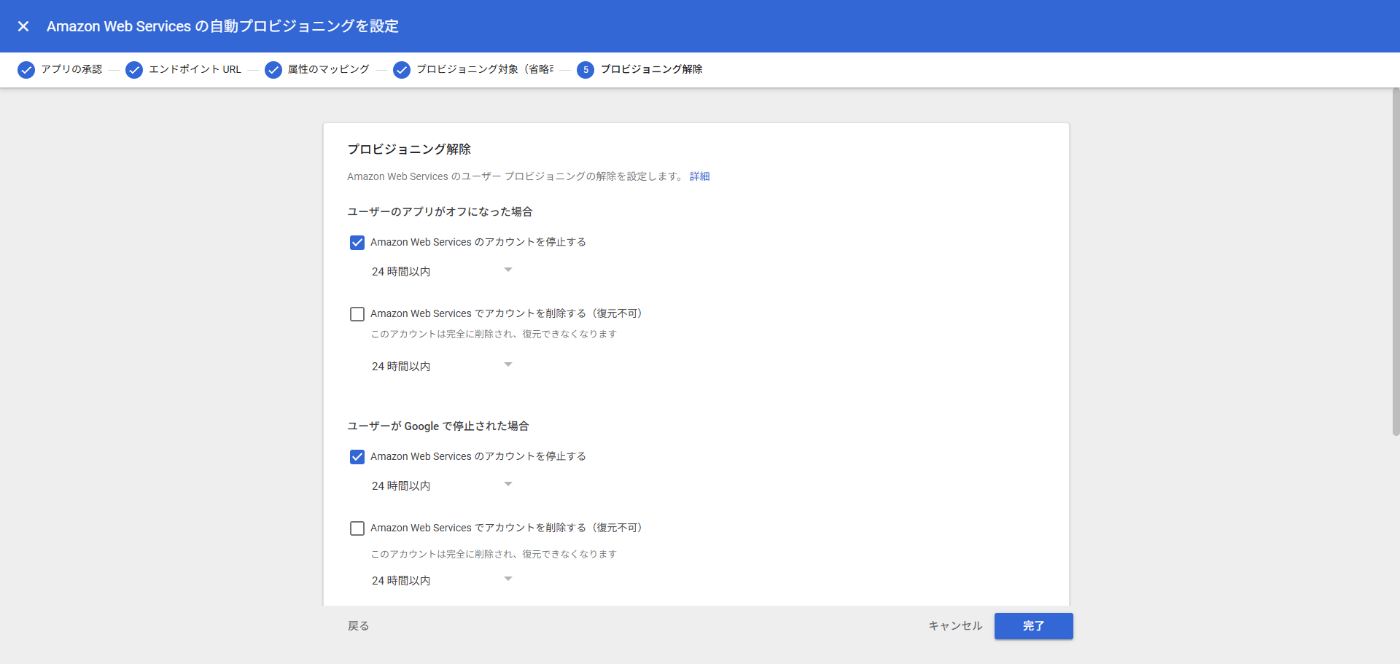Viewport: 1400px width, 664px height.
Task: Click the エンドポイント URL step checkmark icon
Action: click(134, 70)
